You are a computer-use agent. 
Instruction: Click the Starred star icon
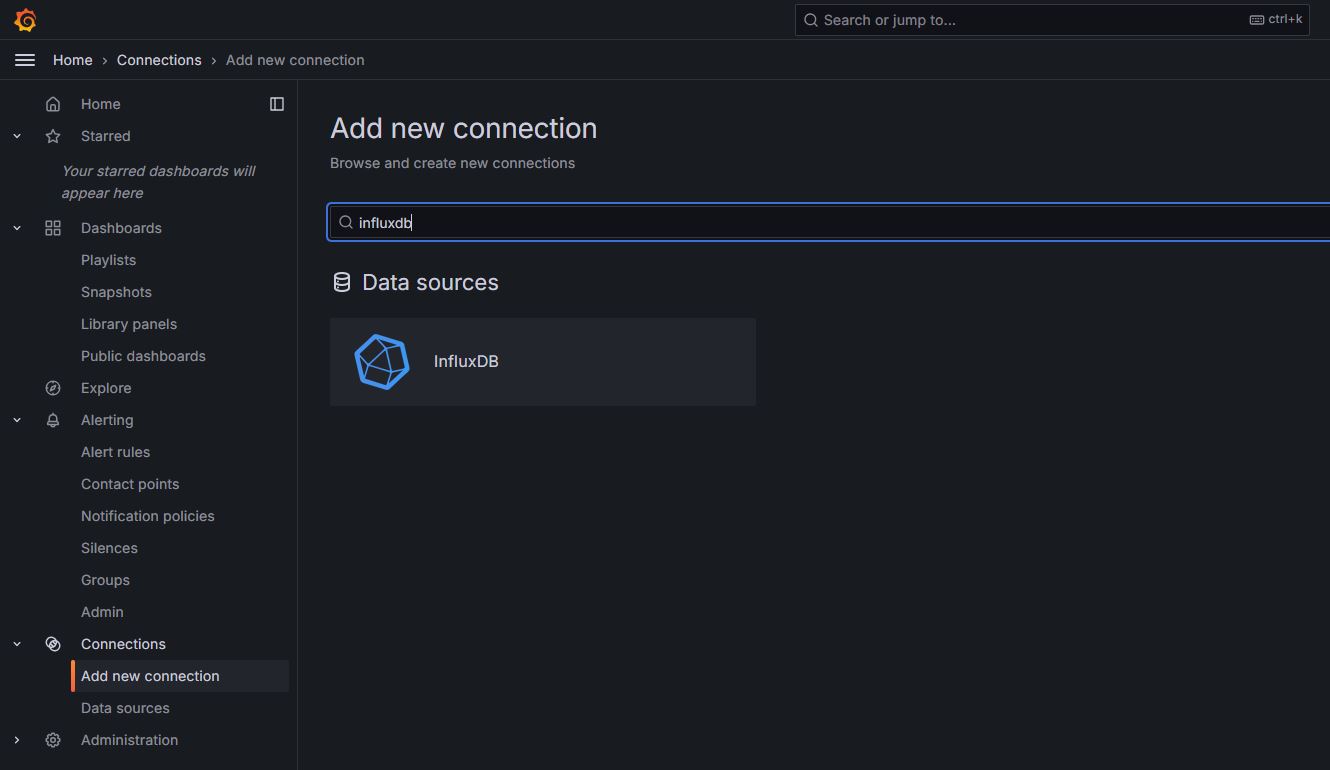click(x=53, y=136)
